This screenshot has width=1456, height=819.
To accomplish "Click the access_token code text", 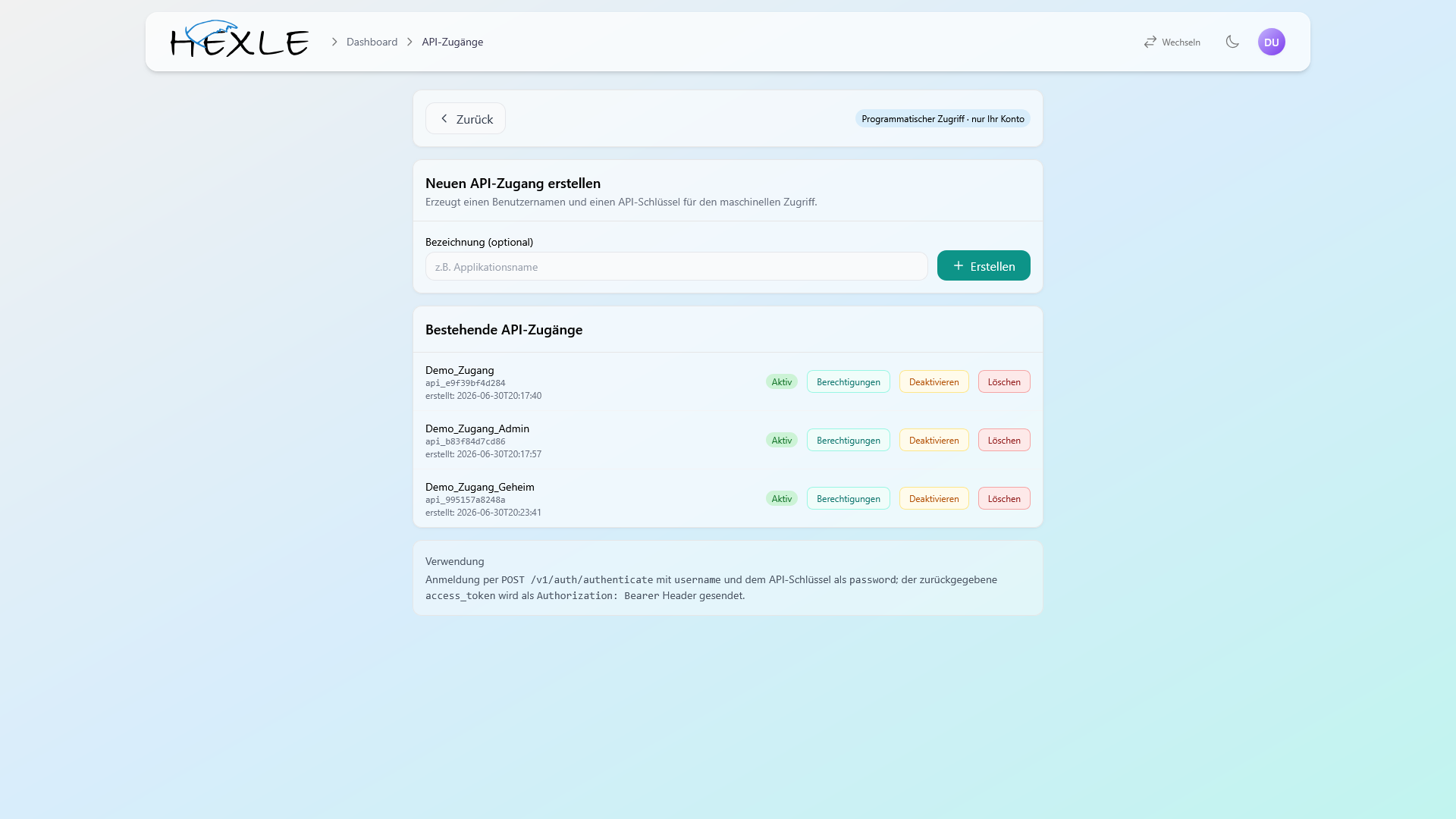I will click(x=460, y=595).
